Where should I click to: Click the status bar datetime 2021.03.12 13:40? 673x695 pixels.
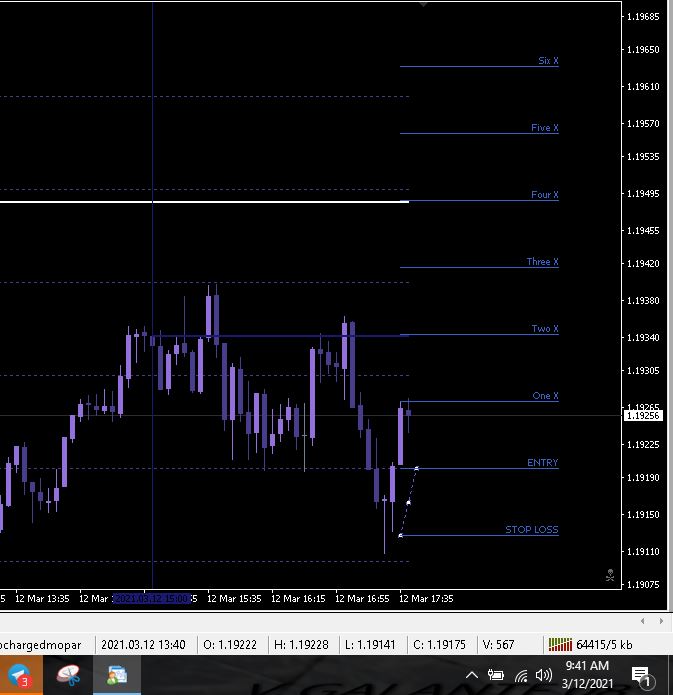click(x=143, y=644)
